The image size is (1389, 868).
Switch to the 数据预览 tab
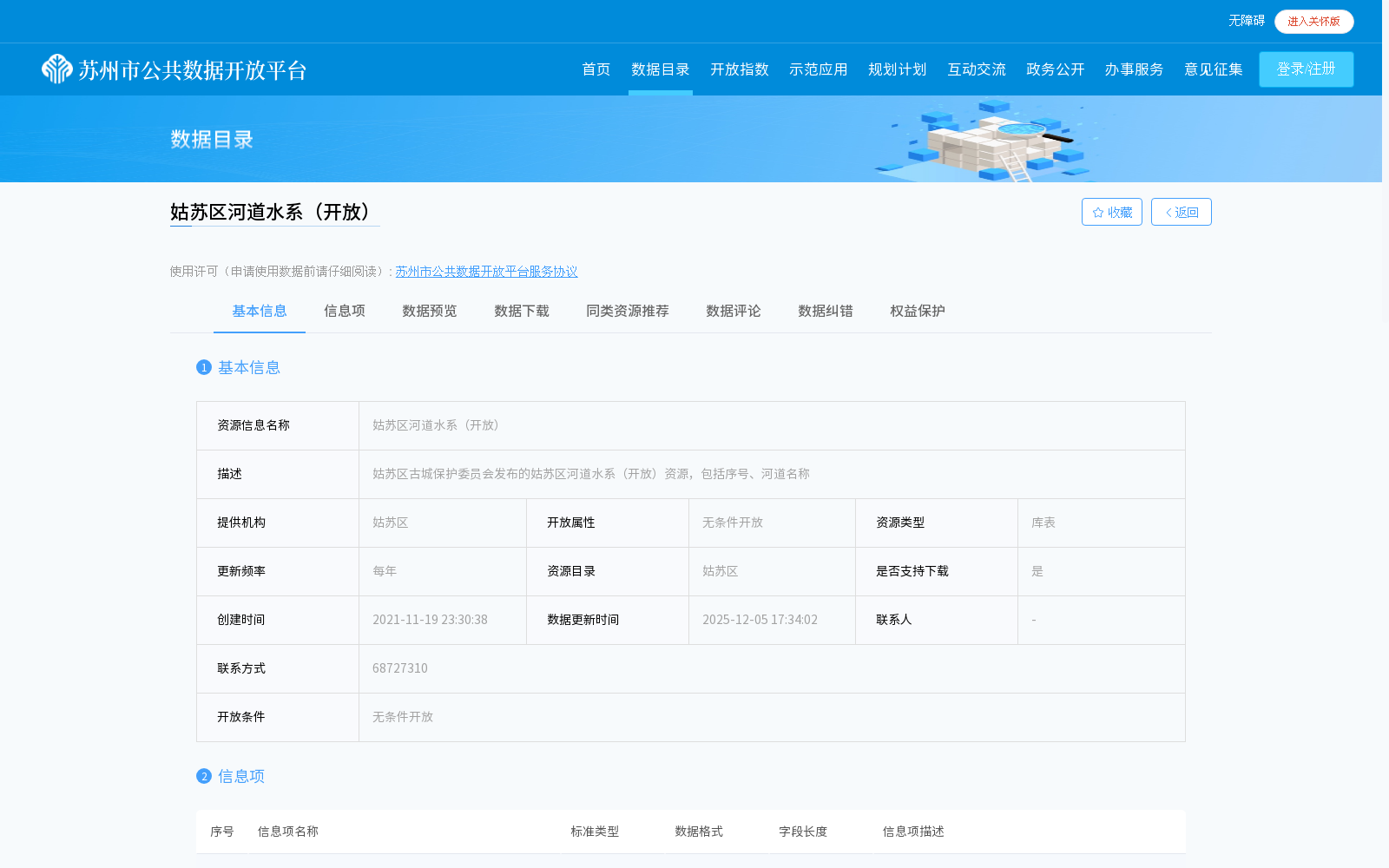tap(429, 311)
